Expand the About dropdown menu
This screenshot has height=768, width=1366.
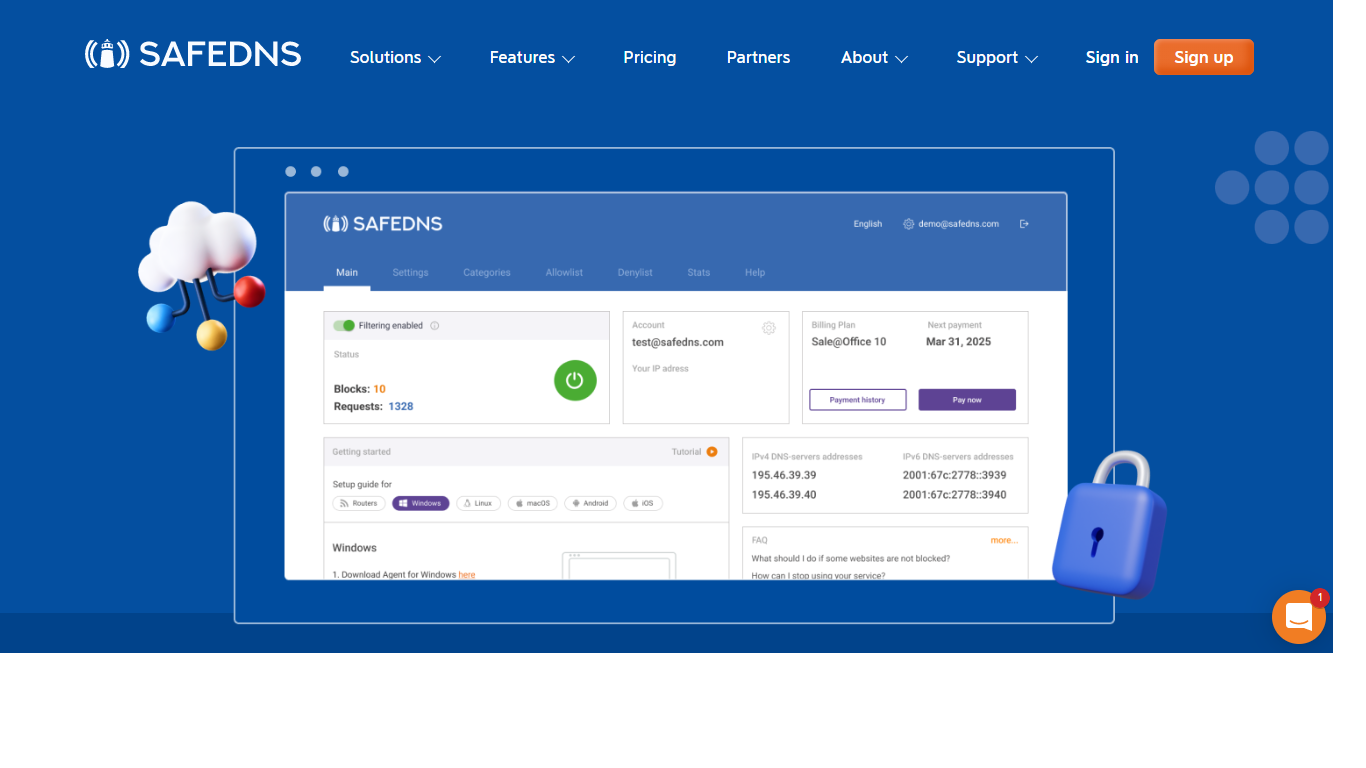pos(874,58)
